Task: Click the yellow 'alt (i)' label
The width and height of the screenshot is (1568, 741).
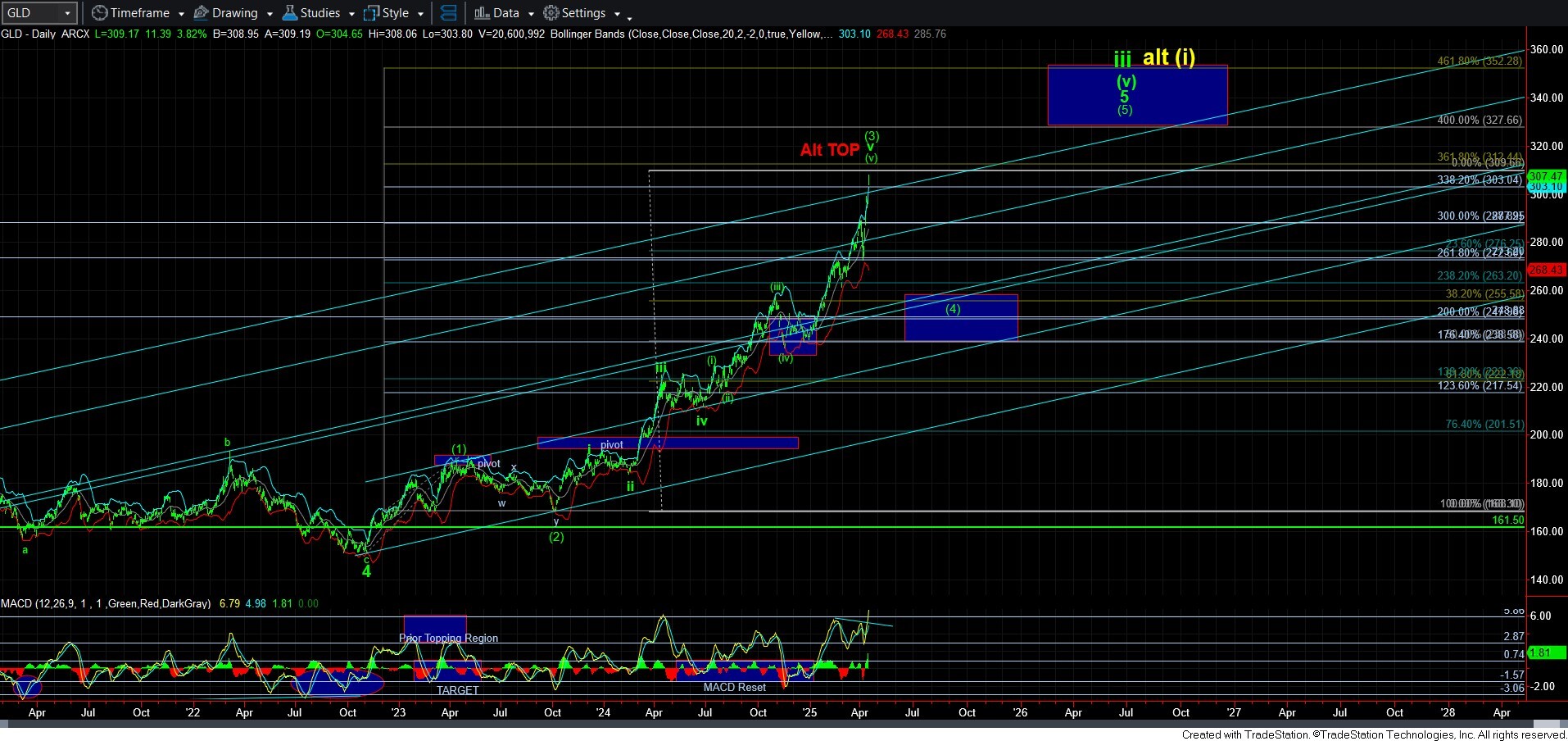Action: 1169,57
